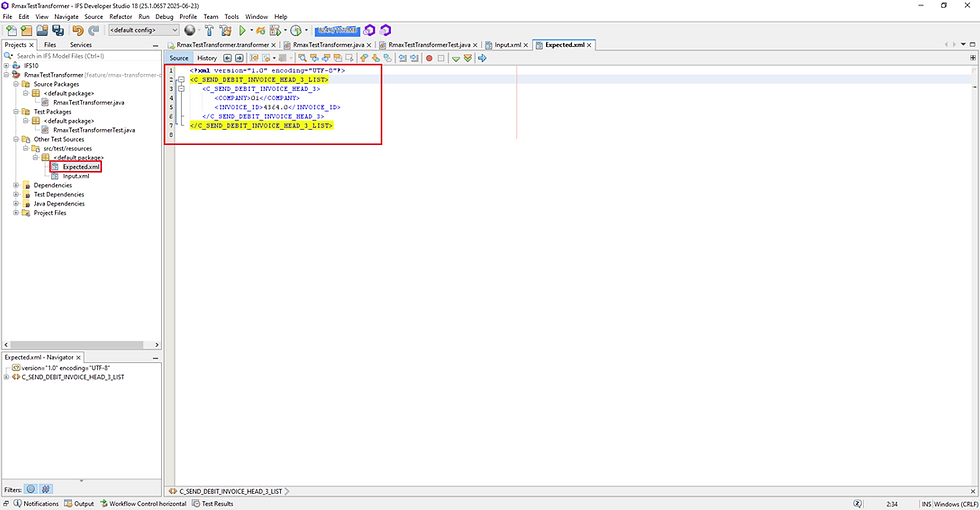Switch editor to Source view
980x510 pixels.
pyautogui.click(x=179, y=58)
